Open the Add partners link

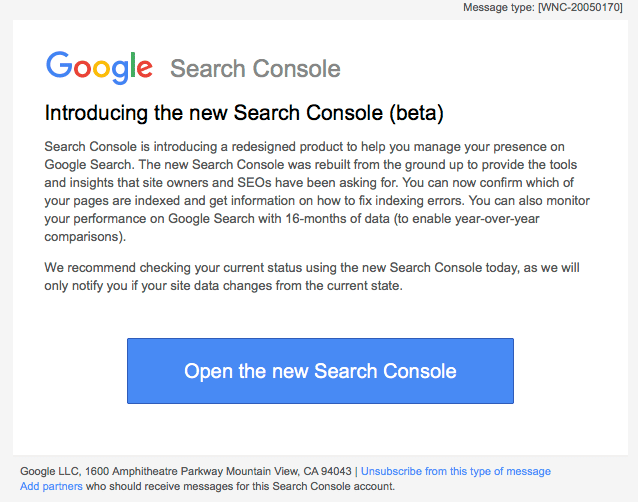[x=51, y=486]
